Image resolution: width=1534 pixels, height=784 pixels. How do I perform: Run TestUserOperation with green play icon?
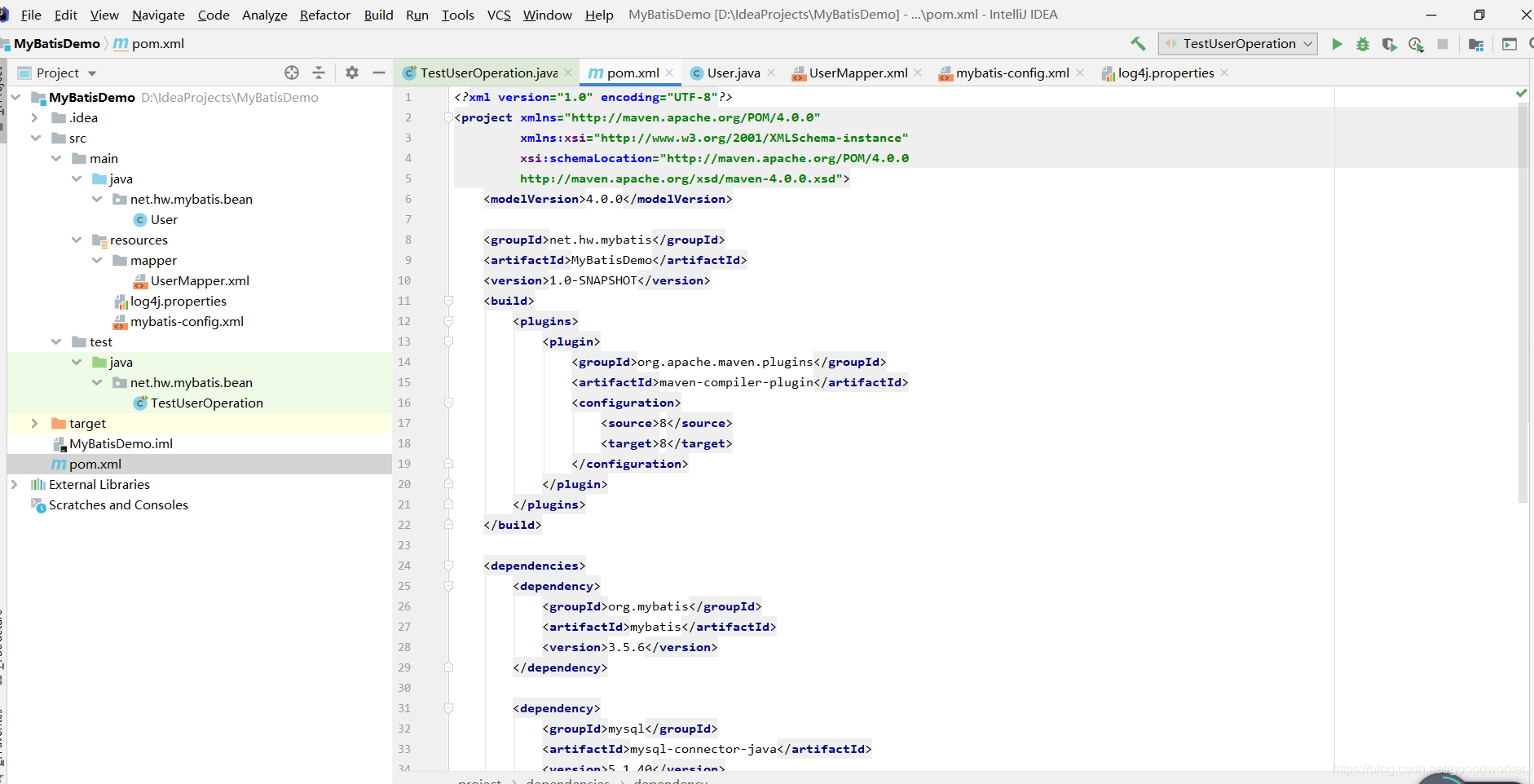(1337, 44)
